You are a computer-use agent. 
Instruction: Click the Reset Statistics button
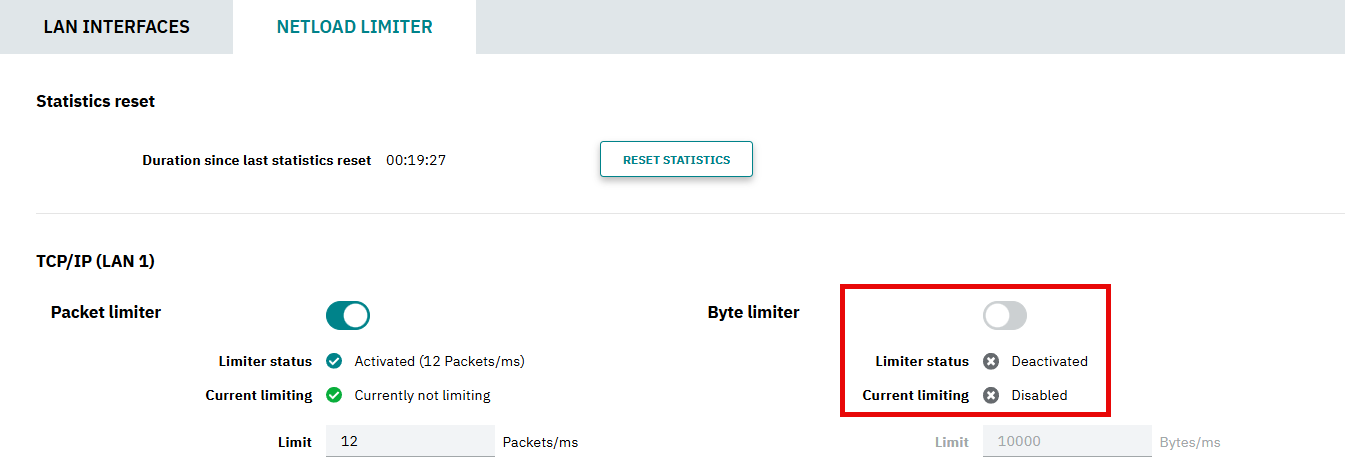[x=676, y=159]
